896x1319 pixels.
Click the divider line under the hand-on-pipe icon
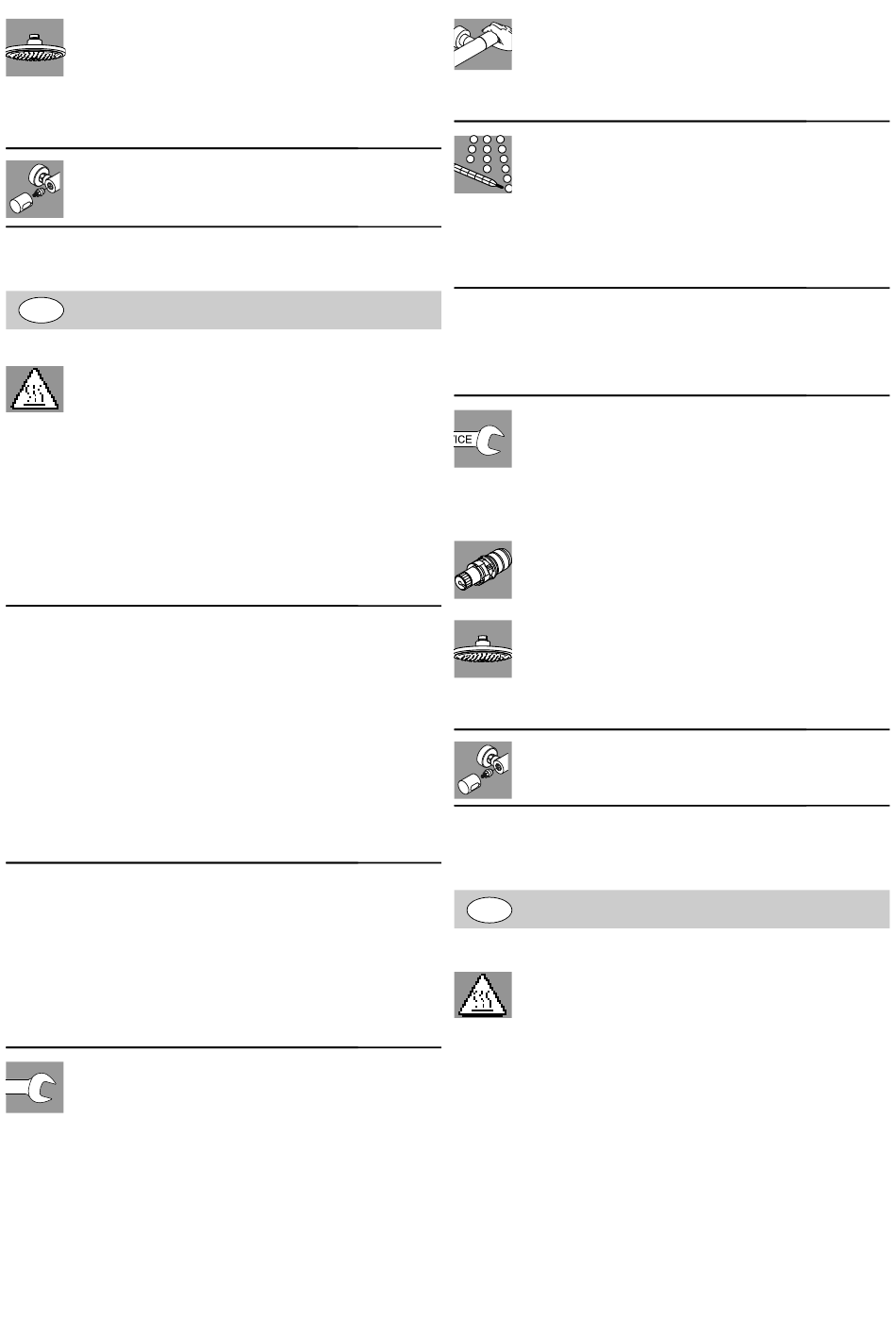click(x=672, y=121)
